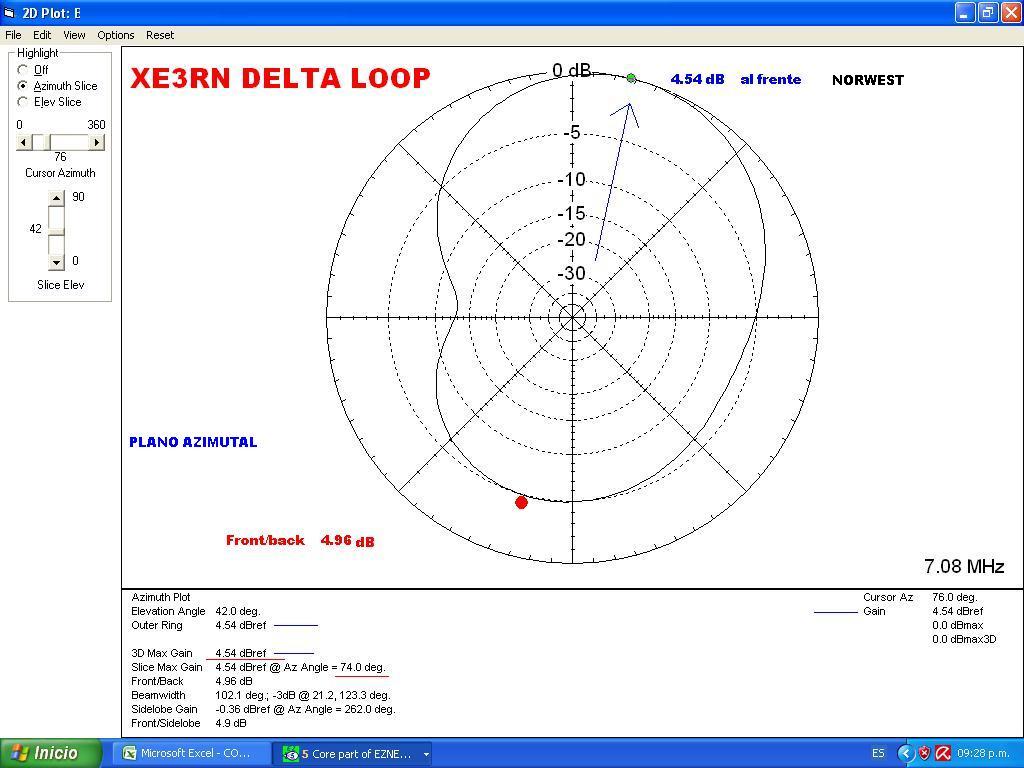This screenshot has width=1024, height=768.
Task: Expand the EZNEC grouped taskbar dropdown
Action: pyautogui.click(x=426, y=754)
